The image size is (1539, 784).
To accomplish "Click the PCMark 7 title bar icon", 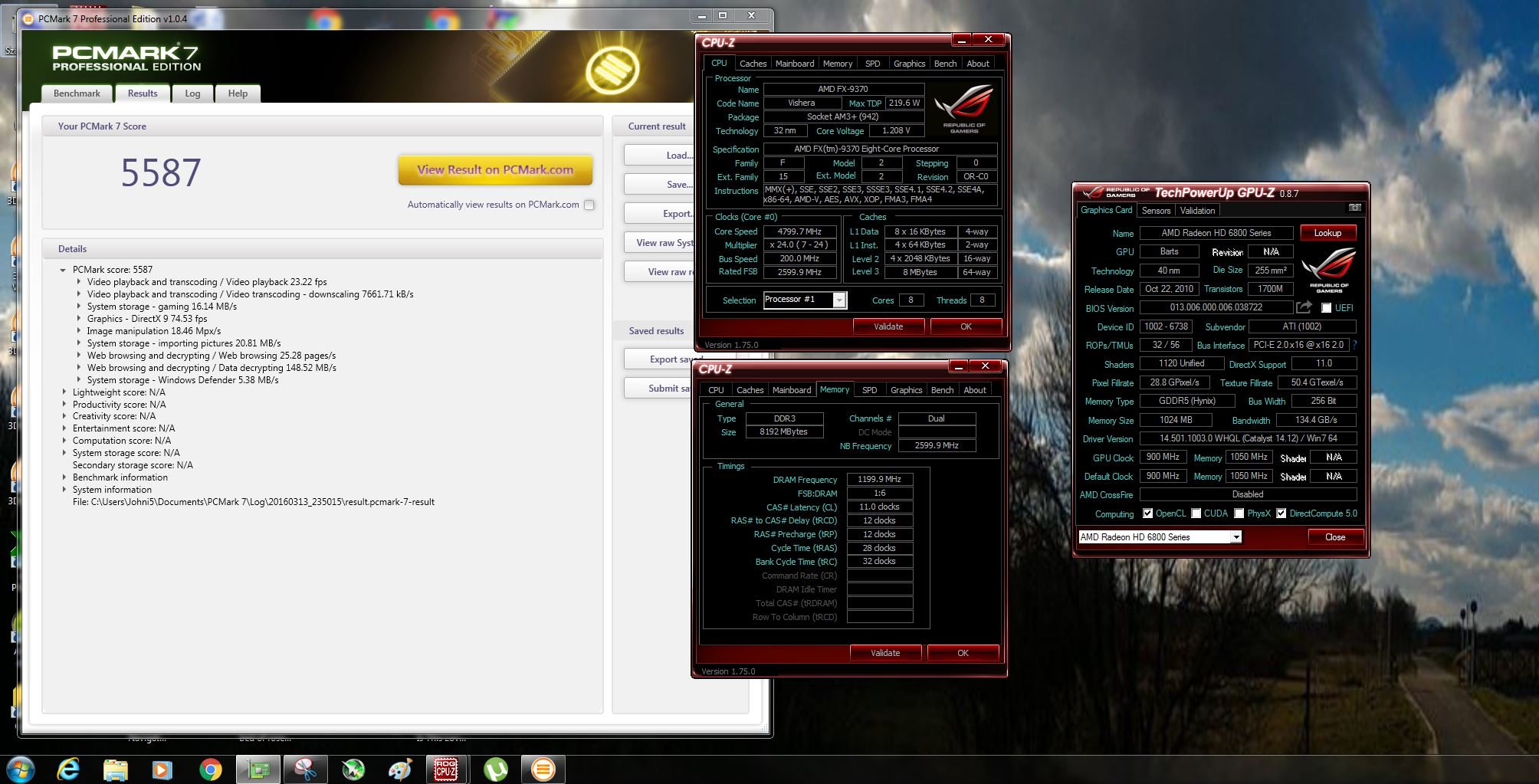I will tap(29, 18).
